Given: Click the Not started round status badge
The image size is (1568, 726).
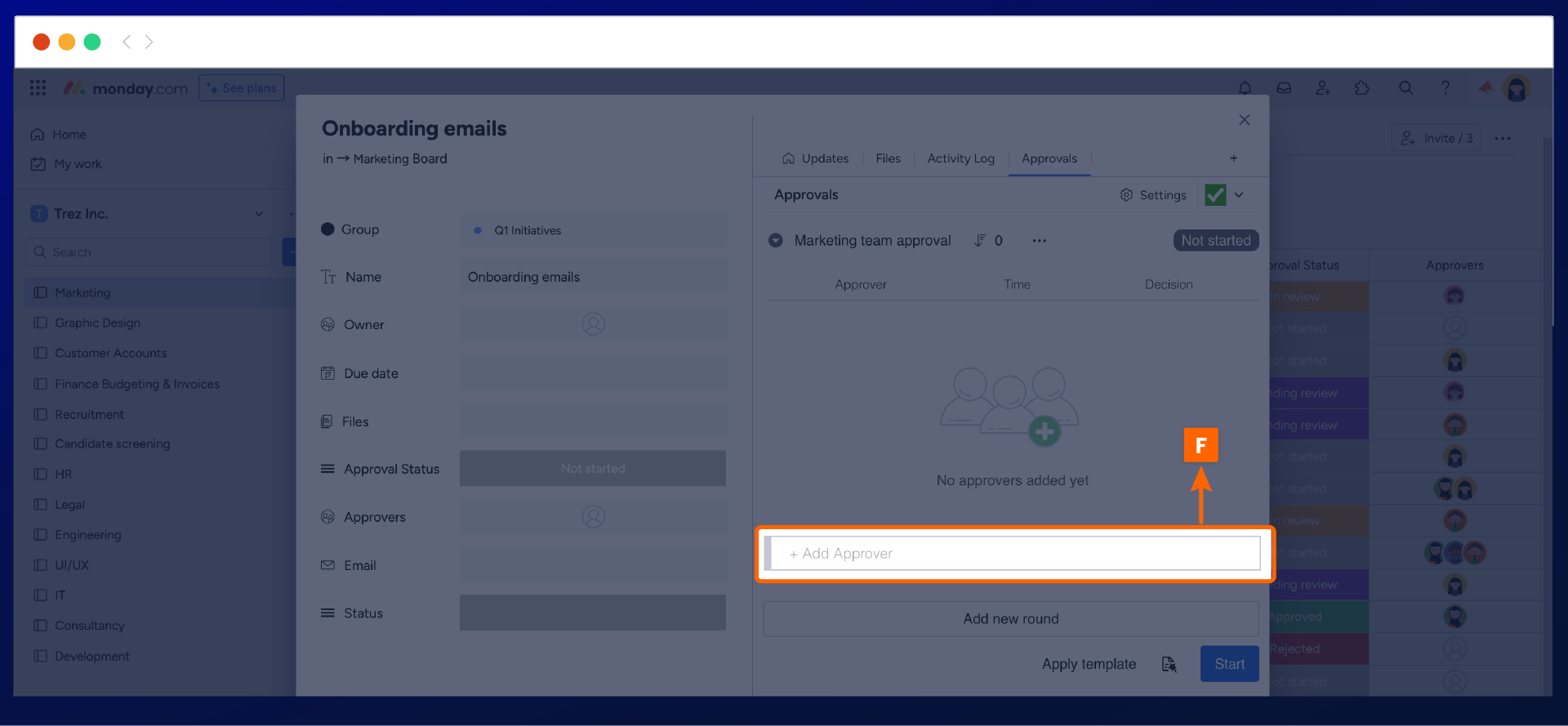Looking at the screenshot, I should coord(1216,240).
